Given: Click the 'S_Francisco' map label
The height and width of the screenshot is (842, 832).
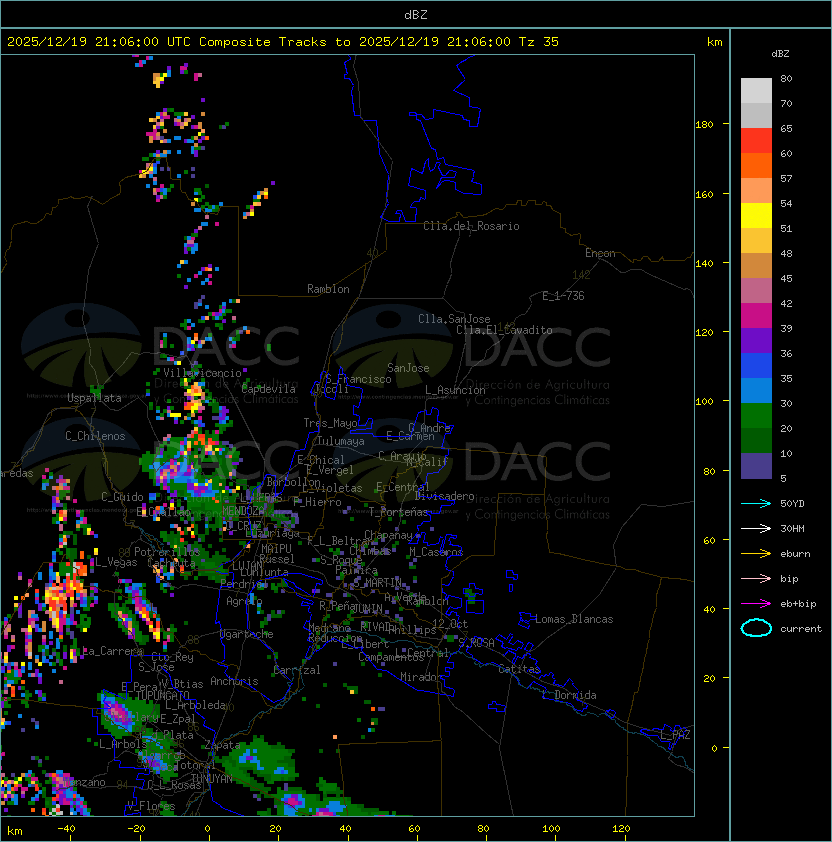Looking at the screenshot, I should point(358,379).
